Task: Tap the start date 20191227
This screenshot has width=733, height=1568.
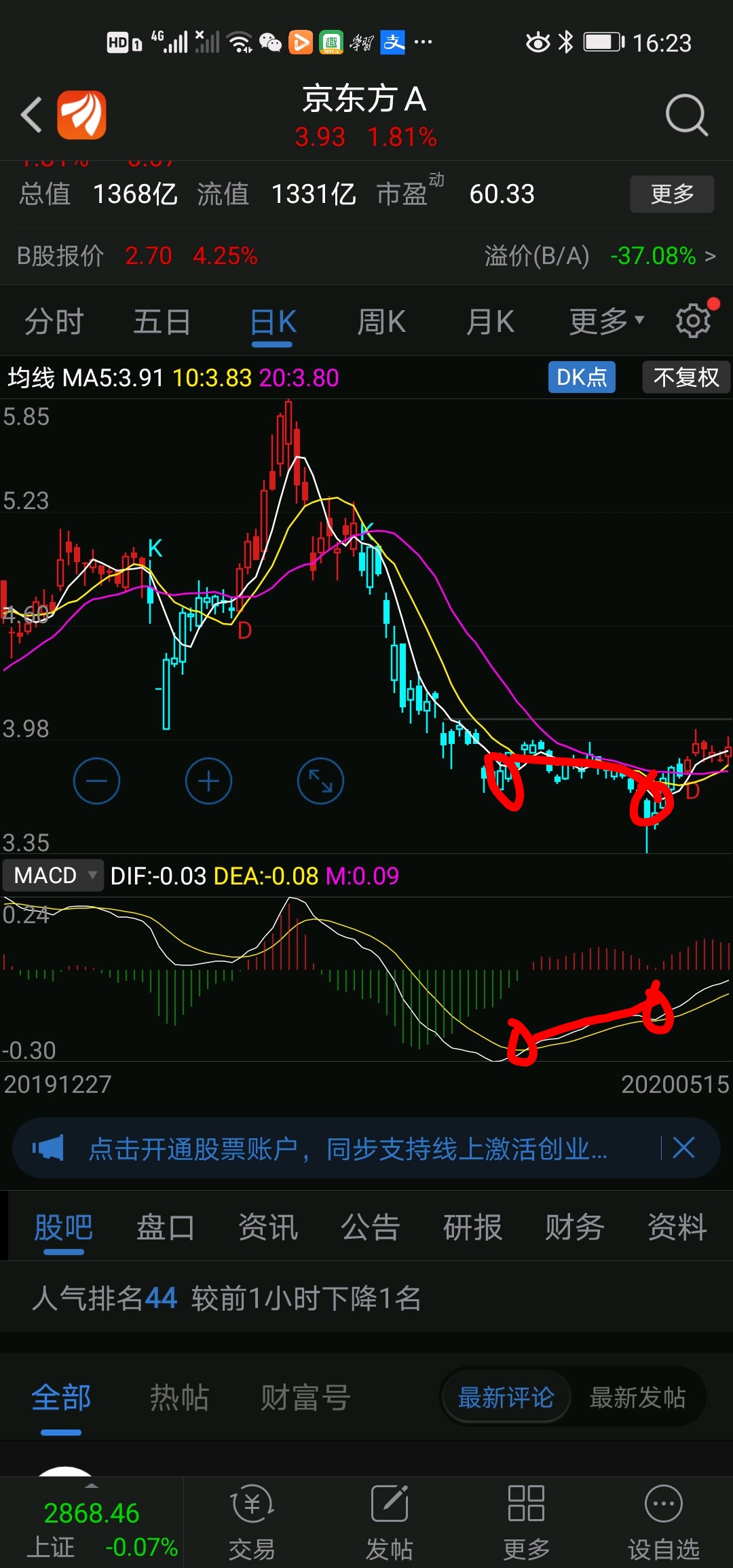Action: [x=58, y=1084]
